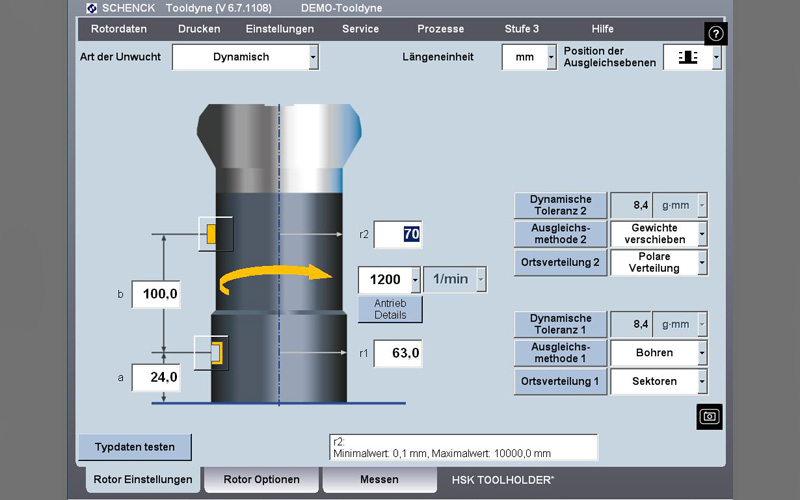The width and height of the screenshot is (800, 500).
Task: Click the lower correction plane marker icon
Action: (213, 352)
